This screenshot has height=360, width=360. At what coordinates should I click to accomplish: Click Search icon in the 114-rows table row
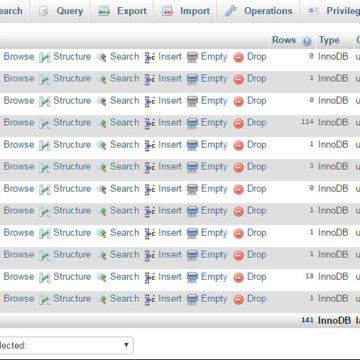pyautogui.click(x=102, y=124)
